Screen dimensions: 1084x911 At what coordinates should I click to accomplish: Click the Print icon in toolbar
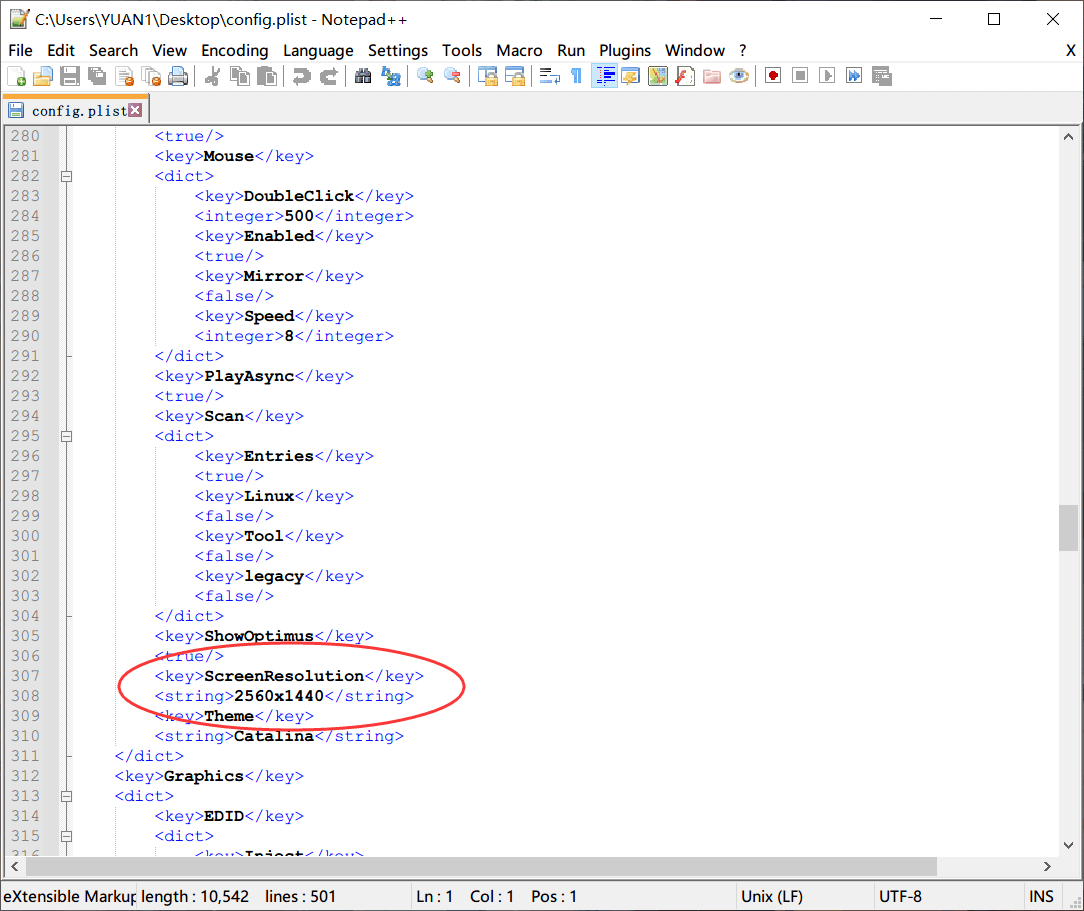178,76
